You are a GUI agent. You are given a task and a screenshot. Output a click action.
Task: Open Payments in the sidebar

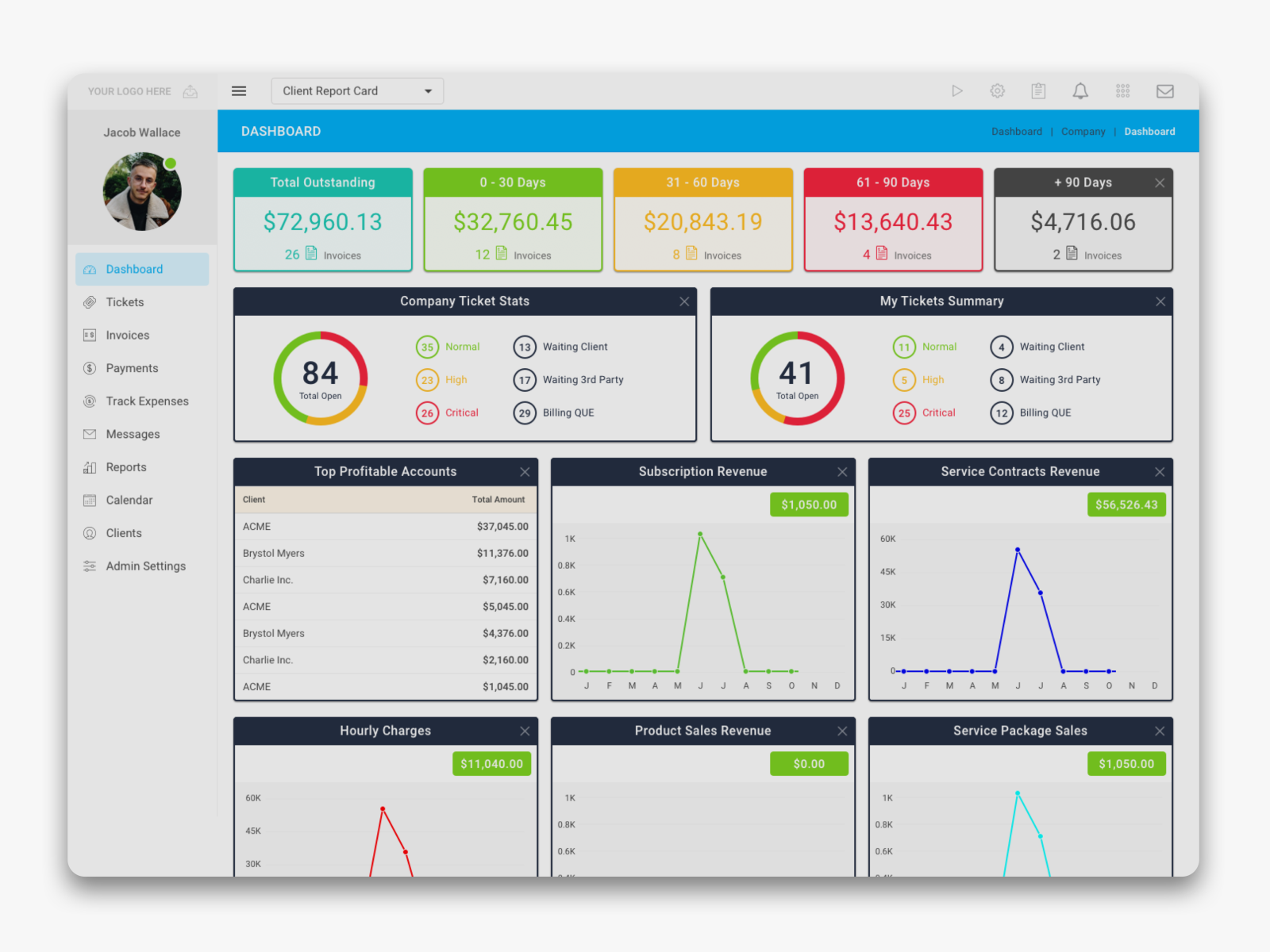click(x=142, y=368)
